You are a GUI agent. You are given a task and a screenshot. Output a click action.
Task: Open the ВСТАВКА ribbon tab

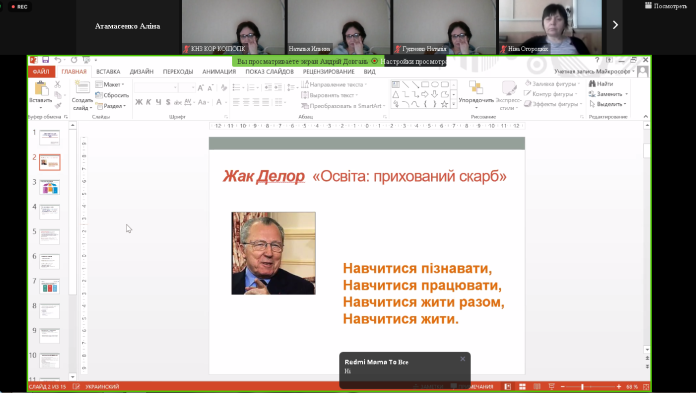pos(108,71)
